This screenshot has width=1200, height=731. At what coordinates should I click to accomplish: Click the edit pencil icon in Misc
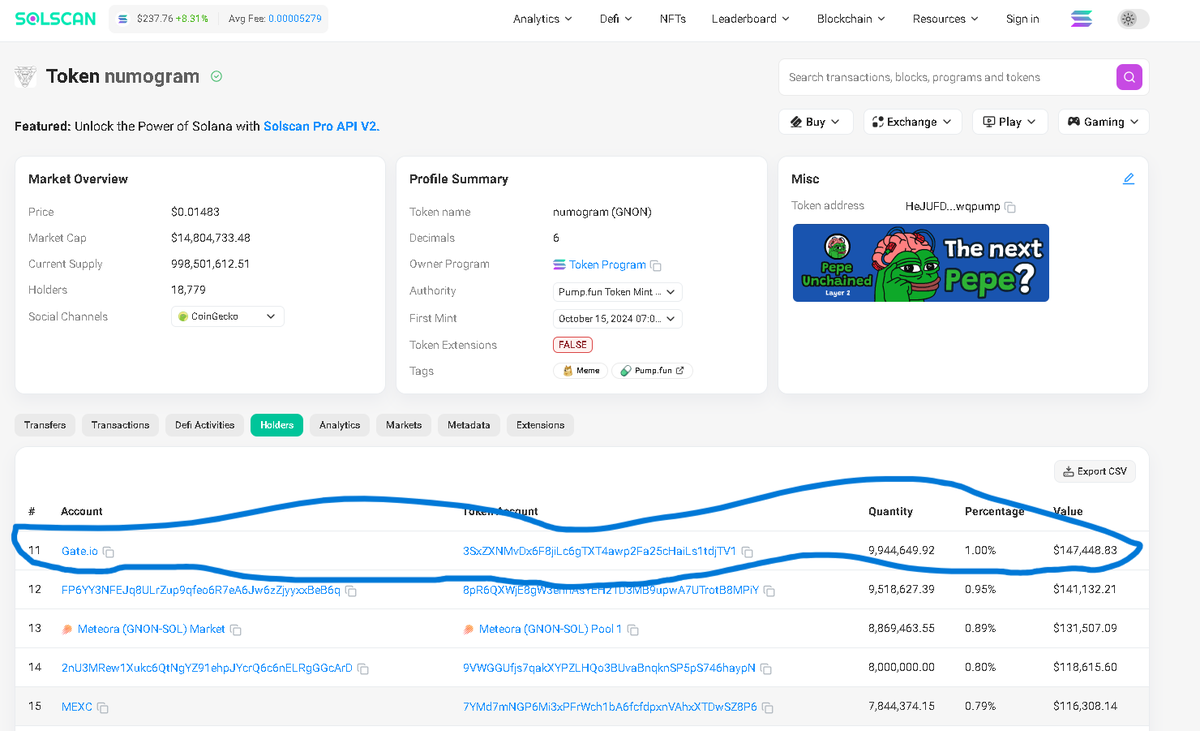click(1129, 179)
